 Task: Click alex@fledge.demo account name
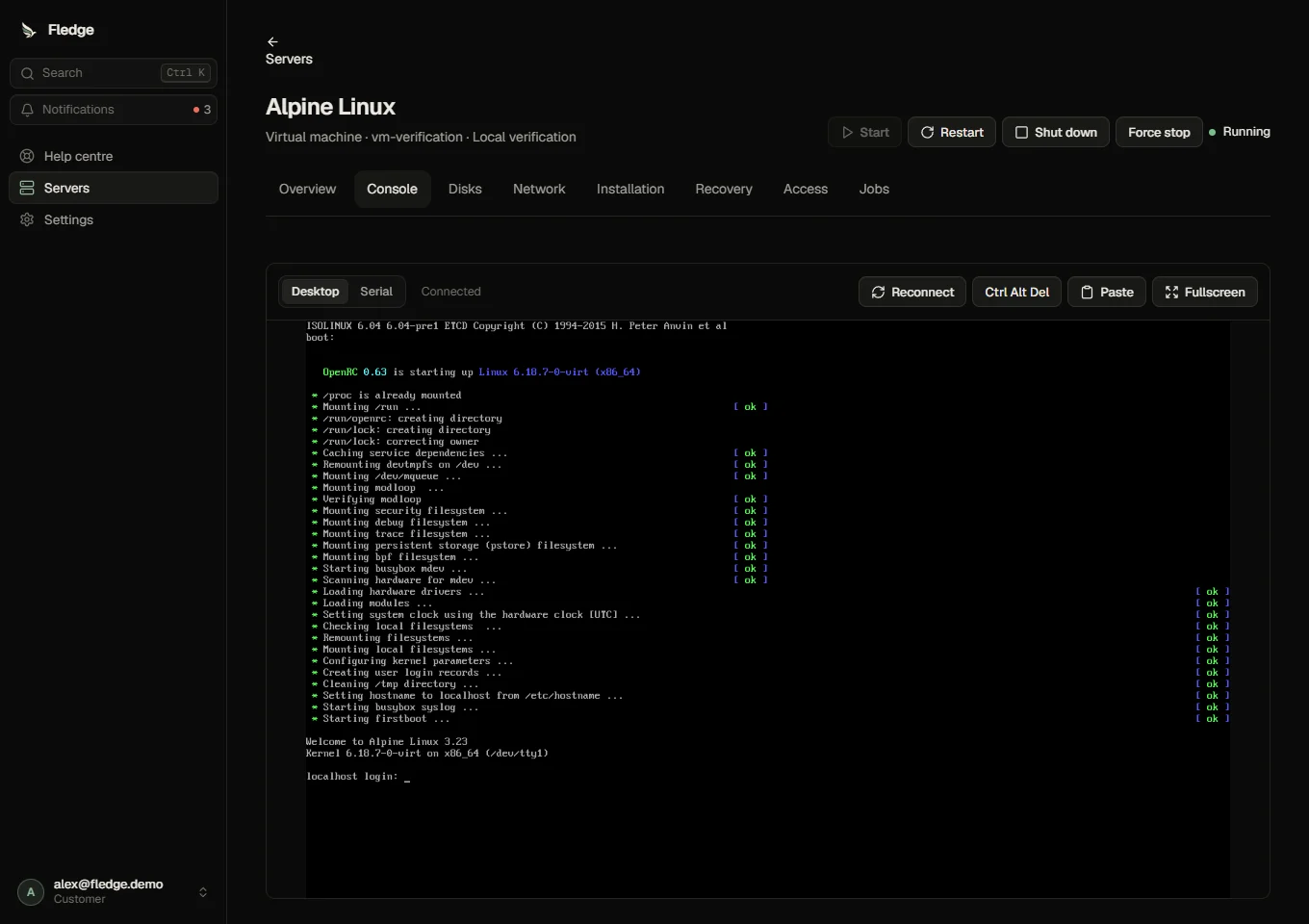pyautogui.click(x=108, y=884)
